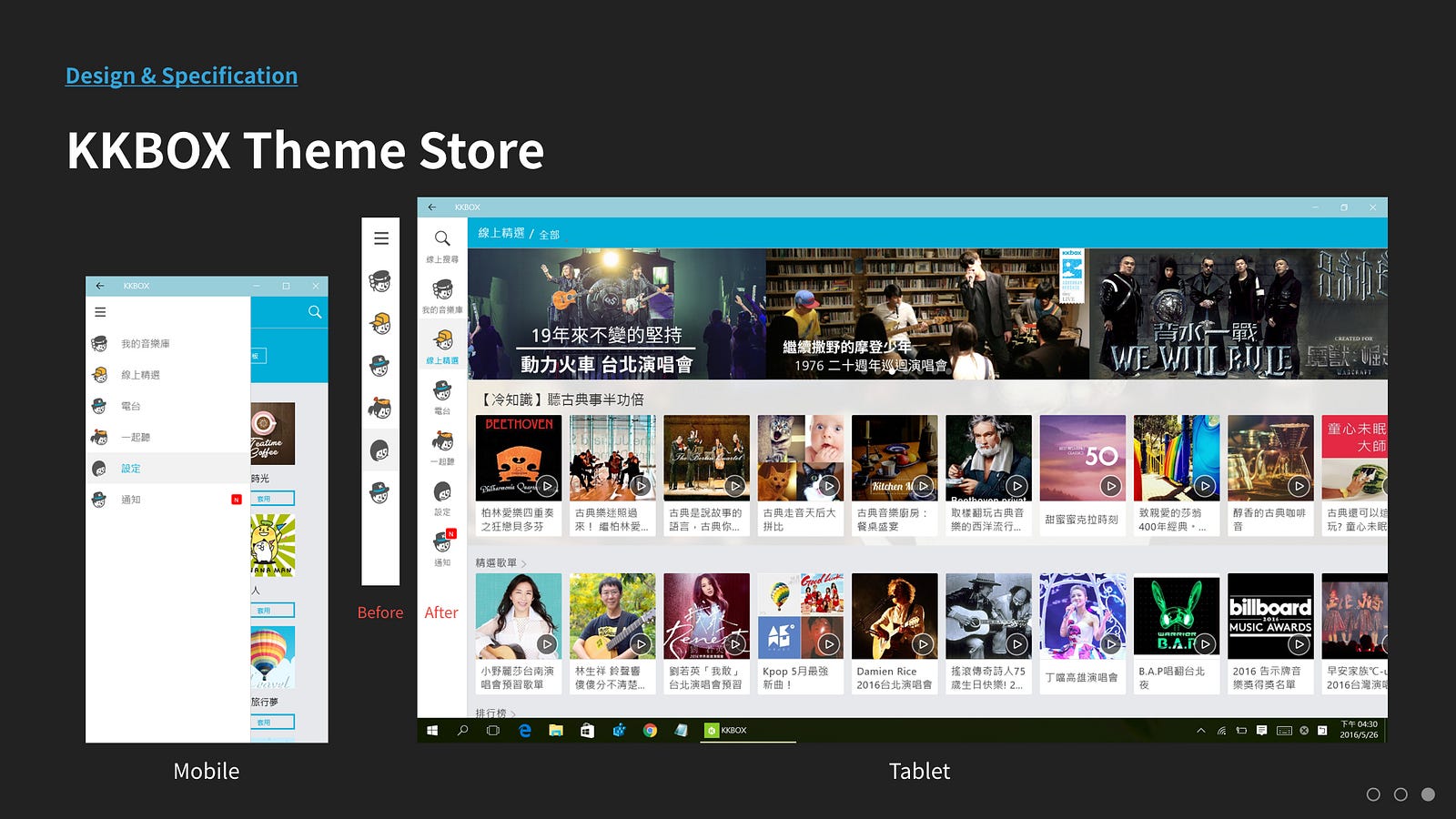Open File Explorer from the taskbar
Screen dimensions: 1456x819
pyautogui.click(x=556, y=730)
